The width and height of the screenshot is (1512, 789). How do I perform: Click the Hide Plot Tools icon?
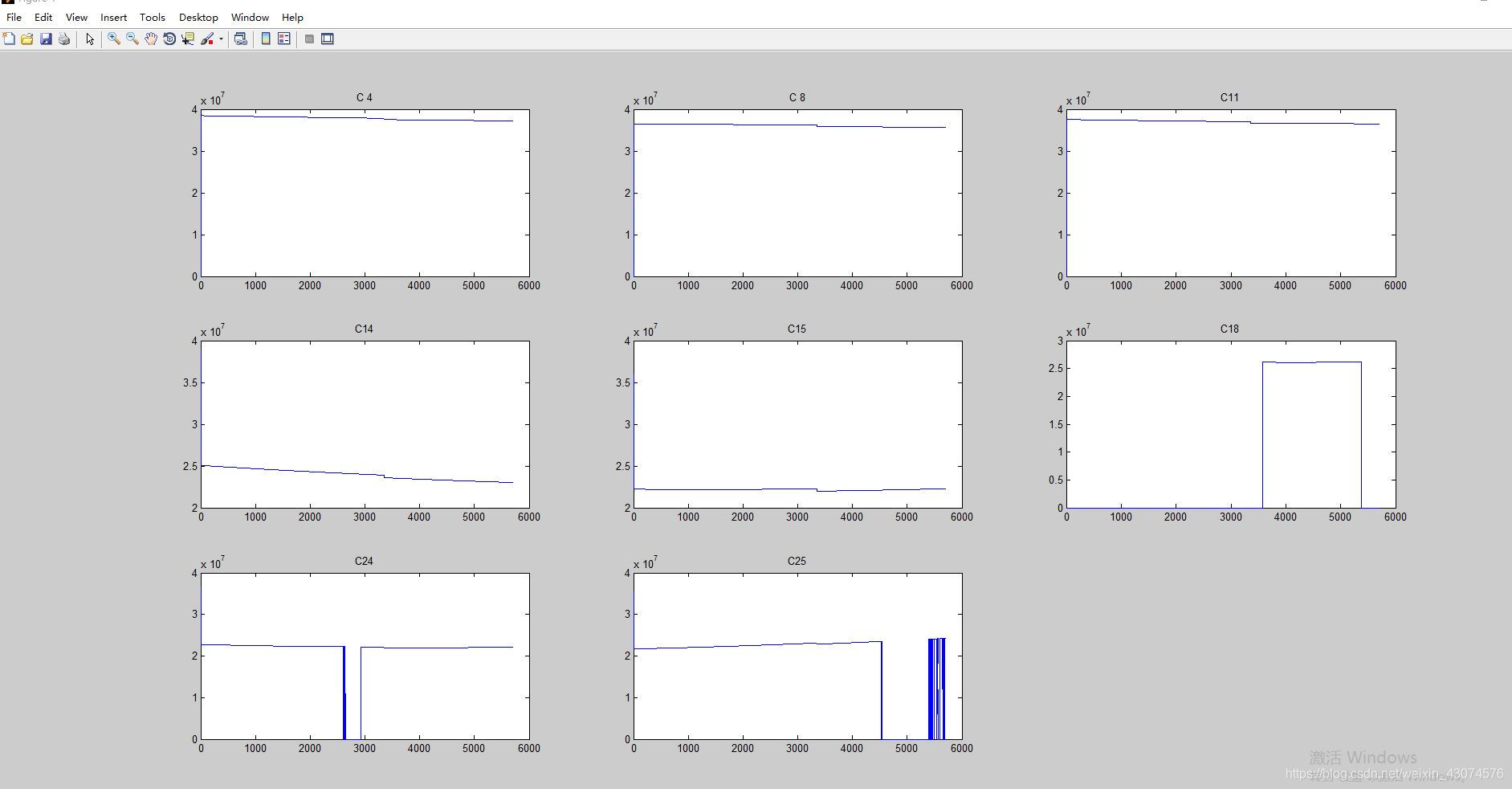coord(309,39)
